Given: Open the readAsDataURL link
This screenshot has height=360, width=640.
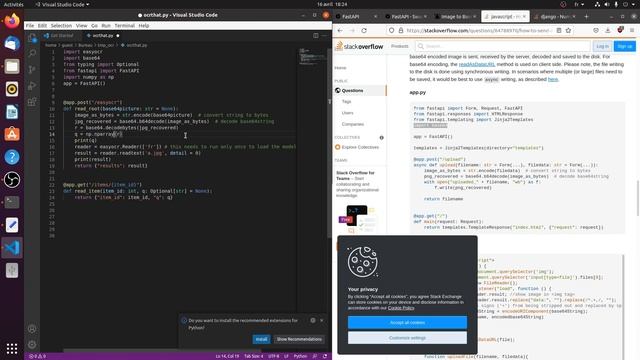Looking at the screenshot, I should coord(477,64).
